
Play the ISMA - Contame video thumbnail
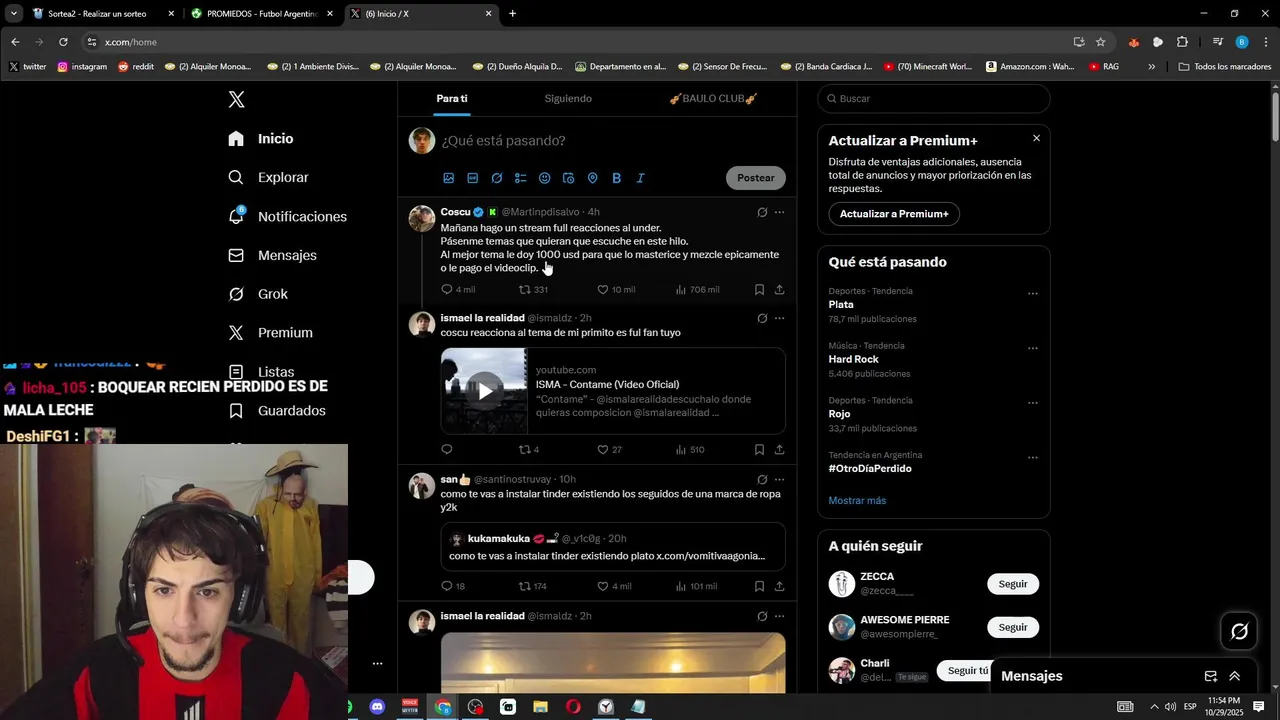484,391
